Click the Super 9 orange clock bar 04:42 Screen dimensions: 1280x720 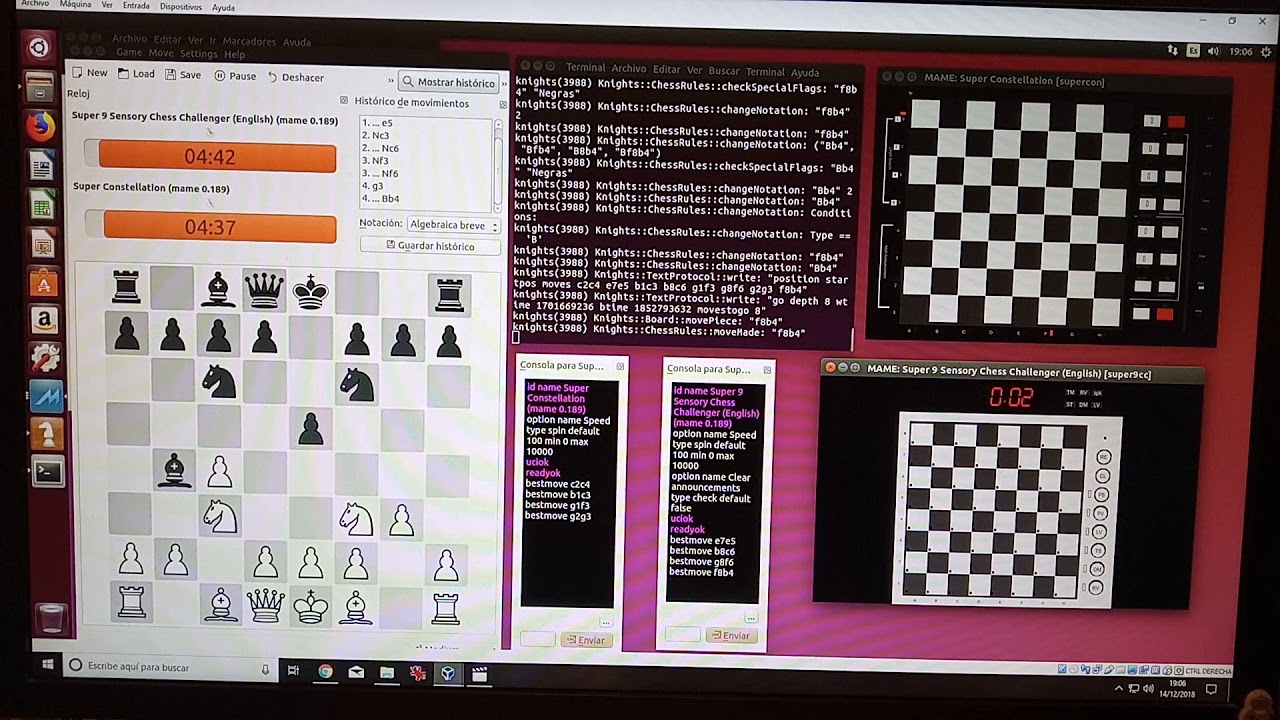tap(217, 157)
